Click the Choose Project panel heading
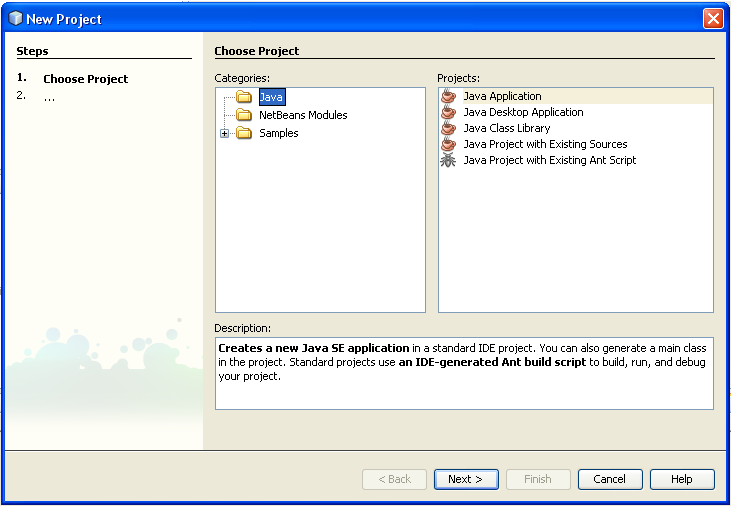Viewport: 732px width, 507px height. pyautogui.click(x=257, y=51)
